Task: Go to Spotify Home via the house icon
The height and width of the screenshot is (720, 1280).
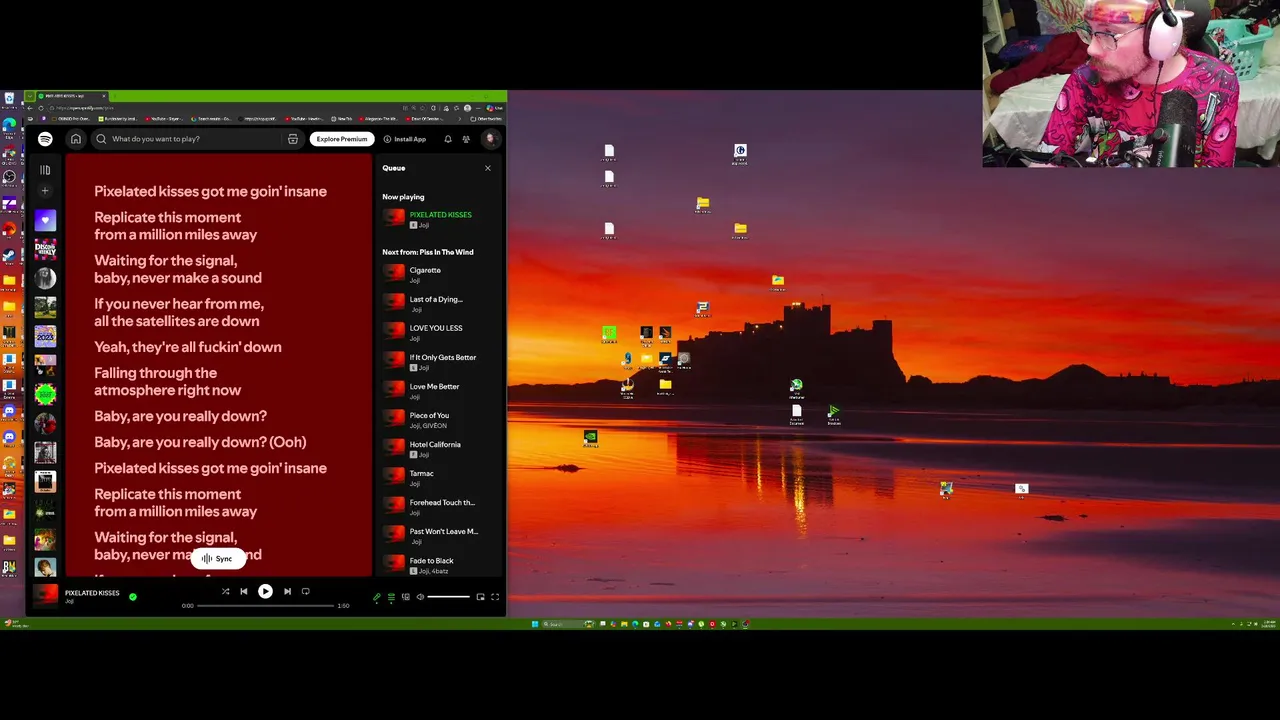Action: coord(75,139)
